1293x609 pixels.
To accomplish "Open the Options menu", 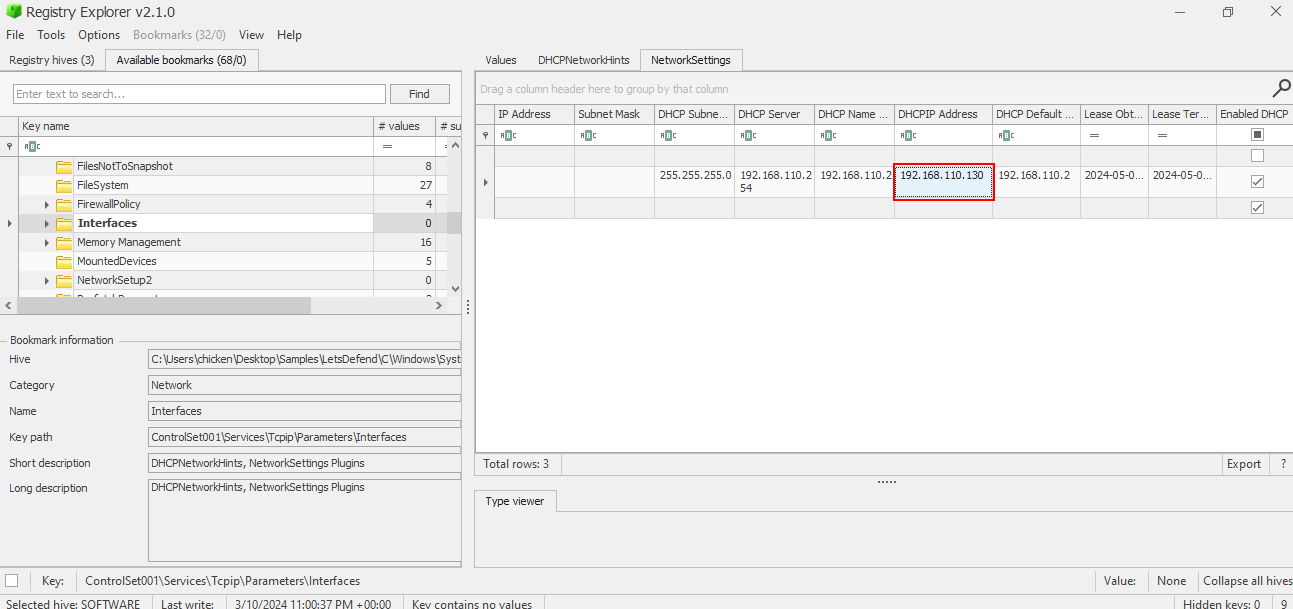I will (99, 35).
